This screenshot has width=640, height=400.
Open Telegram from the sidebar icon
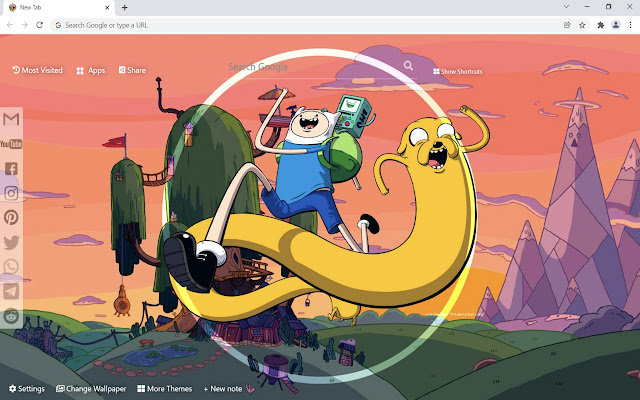11,291
